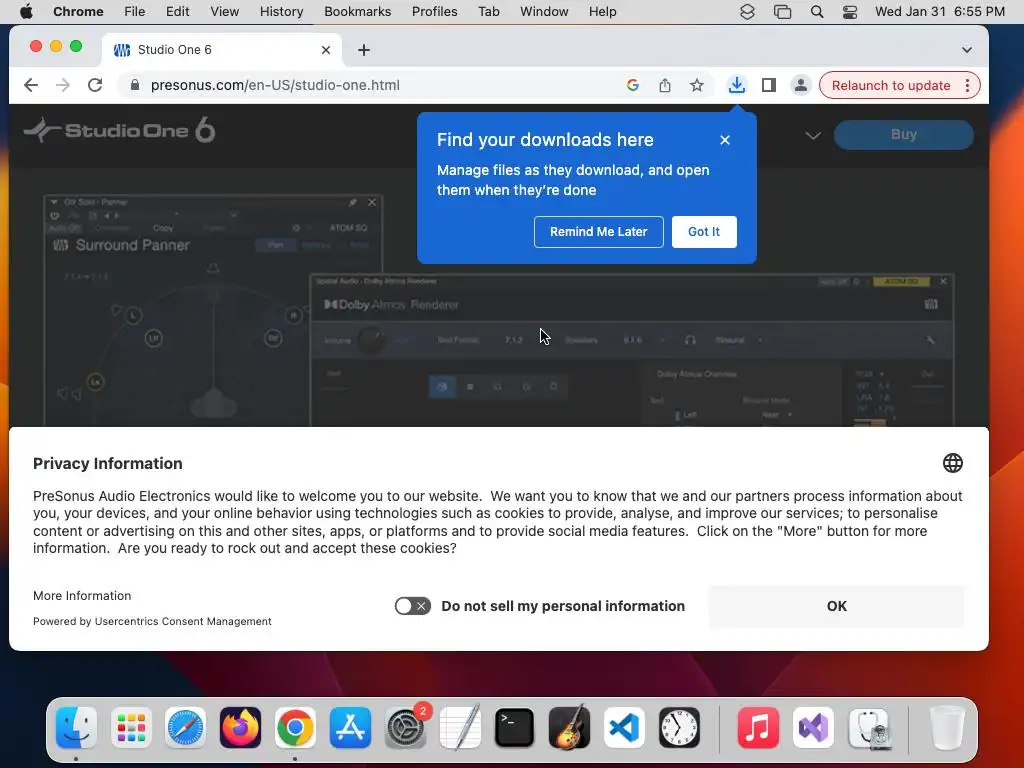This screenshot has width=1024, height=768.
Task: Click the Studio One 6 logo
Action: click(x=120, y=131)
